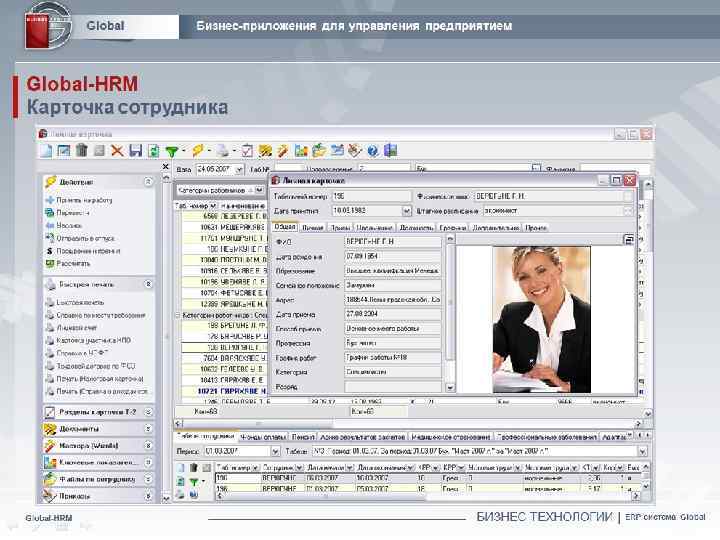This screenshot has width=720, height=540.
Task: Switch to the Должность tab
Action: [x=416, y=228]
